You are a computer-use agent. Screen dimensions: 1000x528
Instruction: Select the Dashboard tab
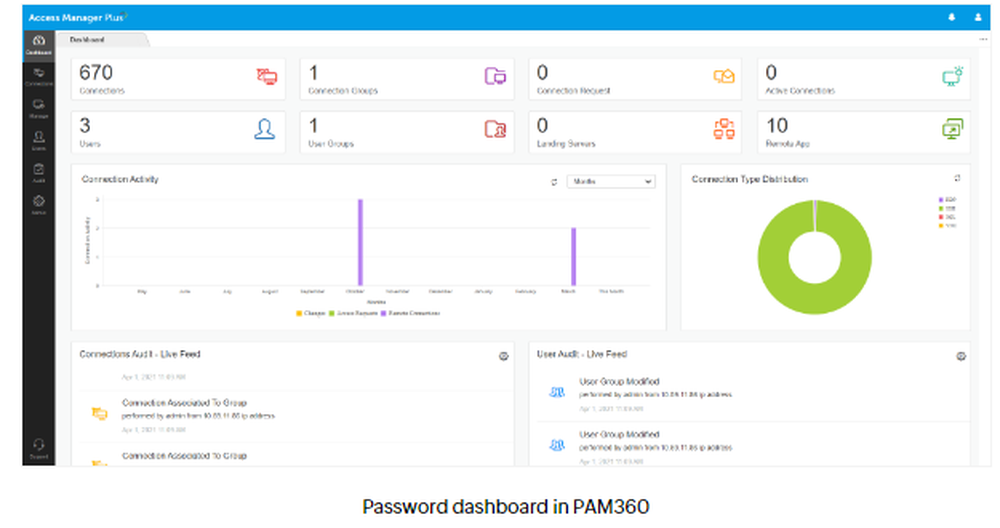click(87, 40)
